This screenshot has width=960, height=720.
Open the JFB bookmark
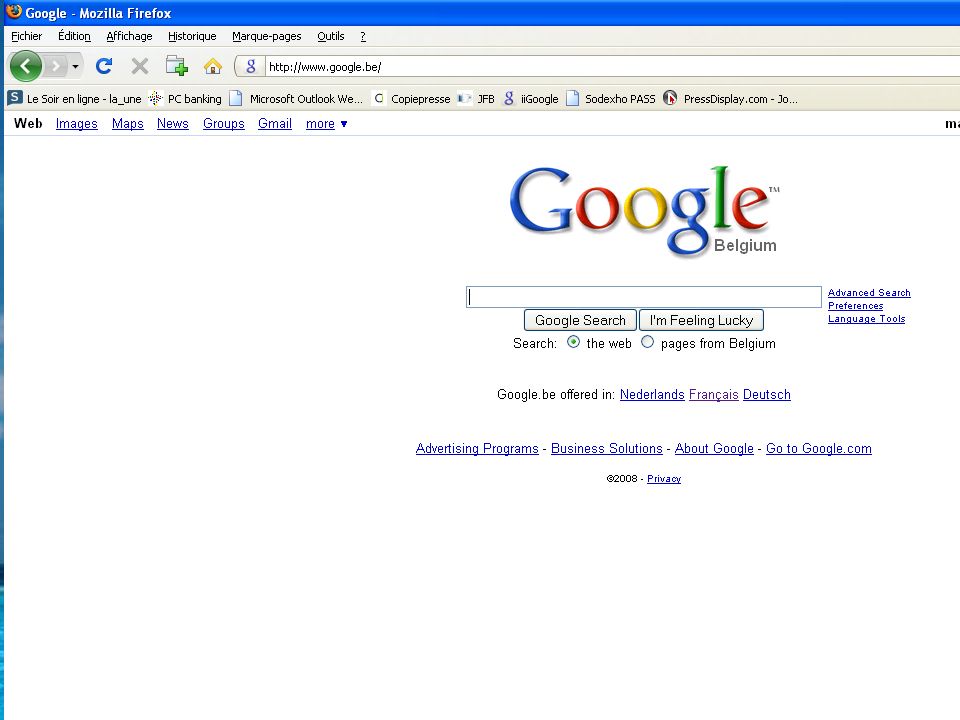point(486,99)
